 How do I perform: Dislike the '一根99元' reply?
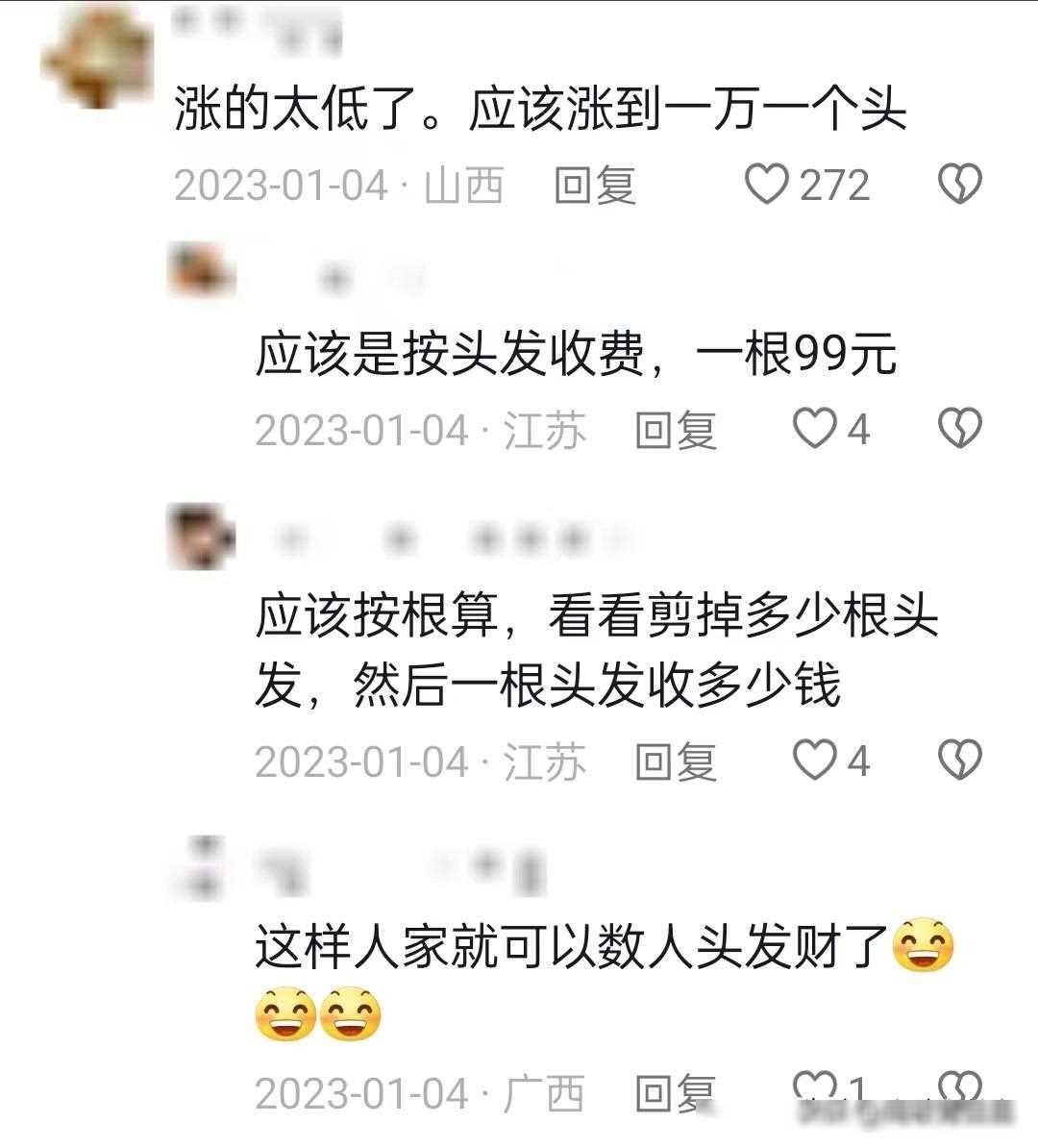pyautogui.click(x=960, y=428)
